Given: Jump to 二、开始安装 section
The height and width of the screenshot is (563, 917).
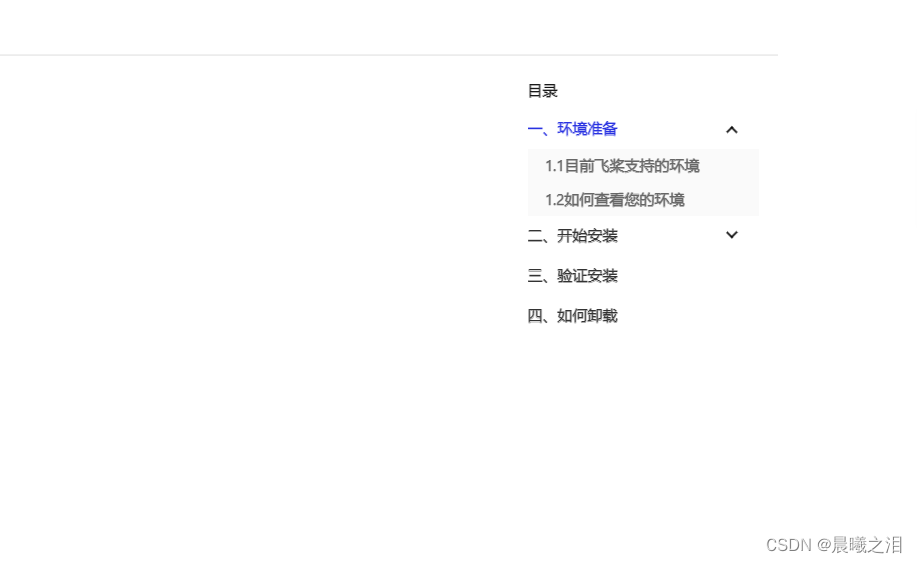Looking at the screenshot, I should (x=572, y=236).
